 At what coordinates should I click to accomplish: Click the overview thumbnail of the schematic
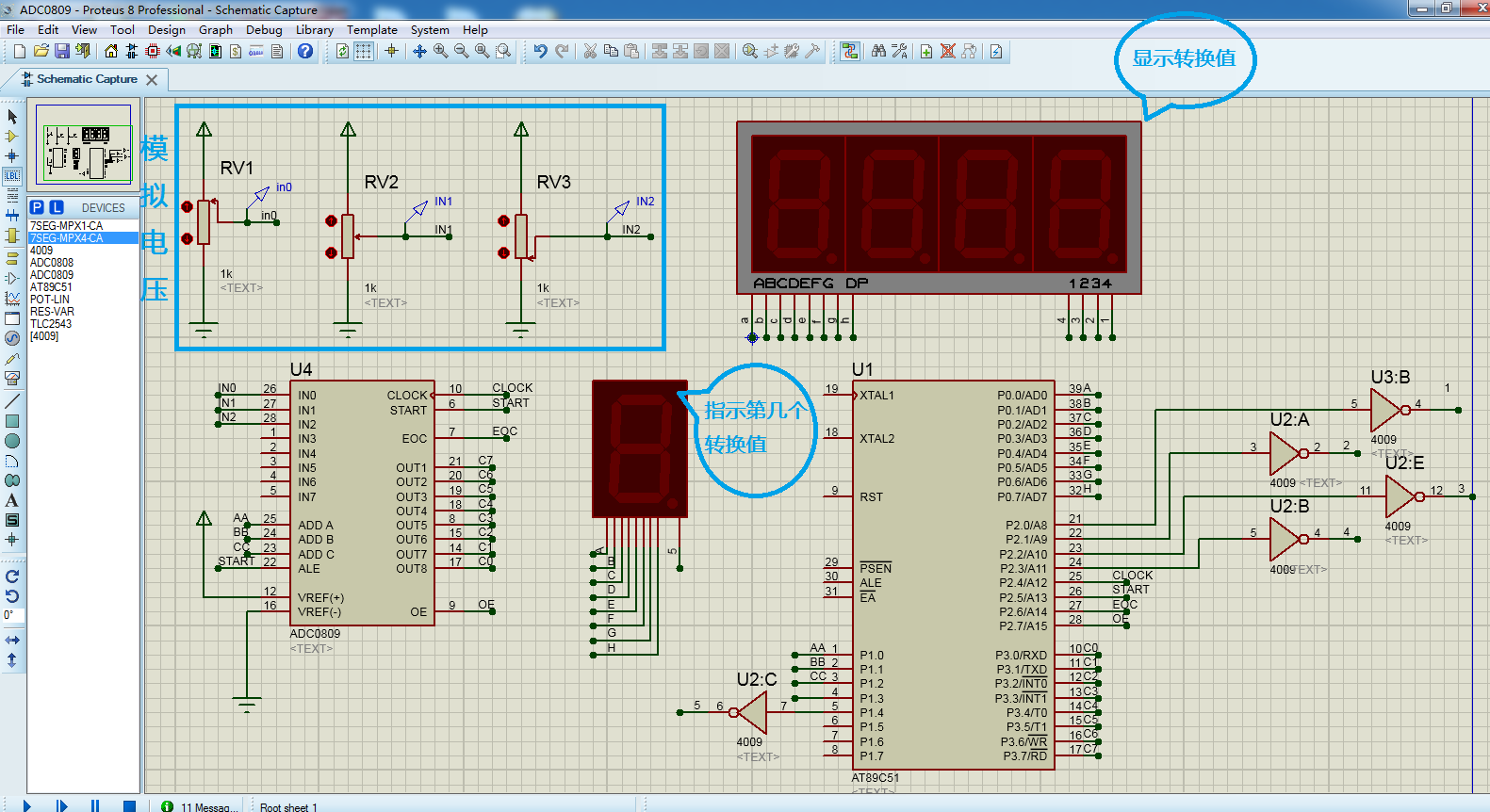tap(84, 147)
